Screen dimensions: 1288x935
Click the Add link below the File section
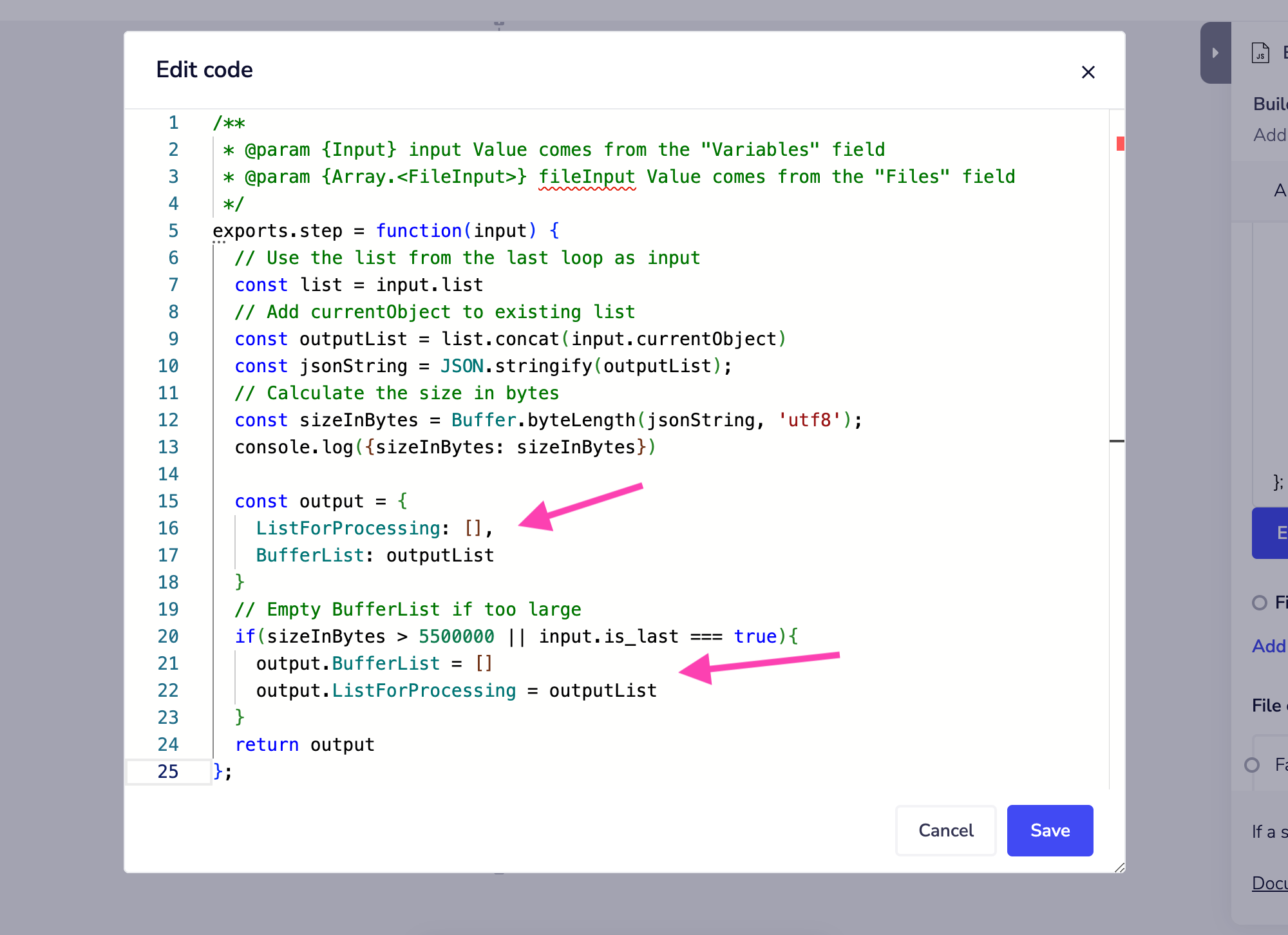(x=1267, y=646)
